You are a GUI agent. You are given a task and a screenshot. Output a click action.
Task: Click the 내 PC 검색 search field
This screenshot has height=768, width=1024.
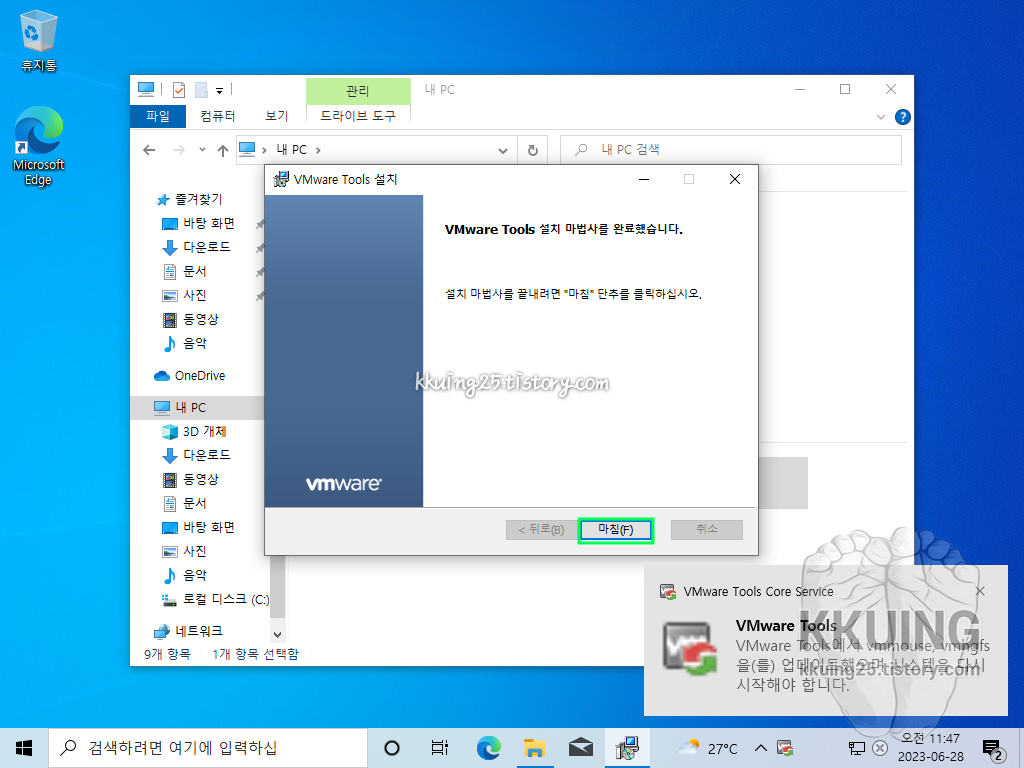click(731, 150)
